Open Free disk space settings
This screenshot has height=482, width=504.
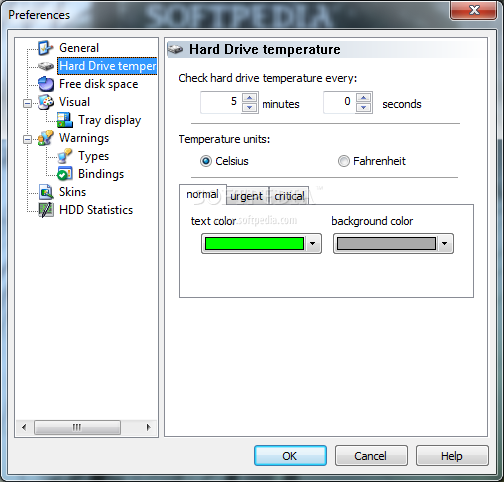(99, 84)
